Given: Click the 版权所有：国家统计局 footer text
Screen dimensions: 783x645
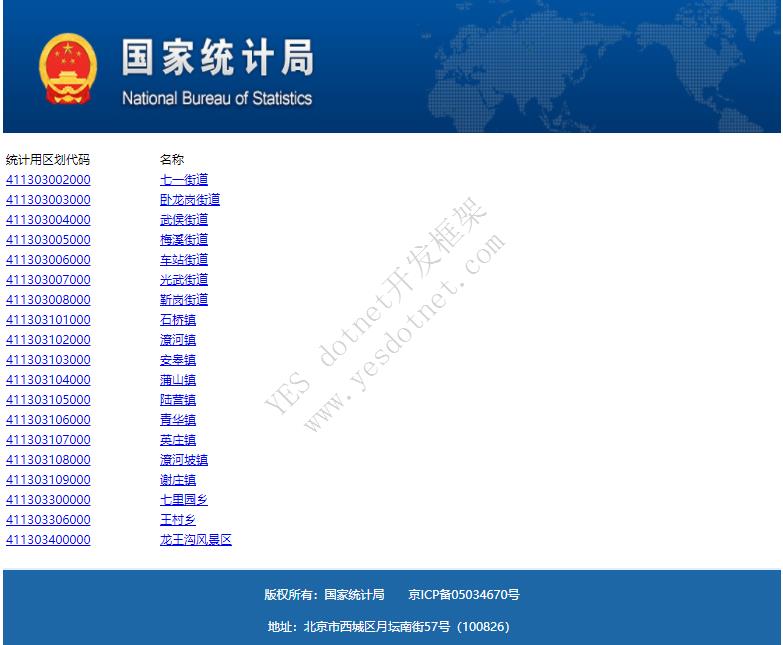Looking at the screenshot, I should [325, 594].
